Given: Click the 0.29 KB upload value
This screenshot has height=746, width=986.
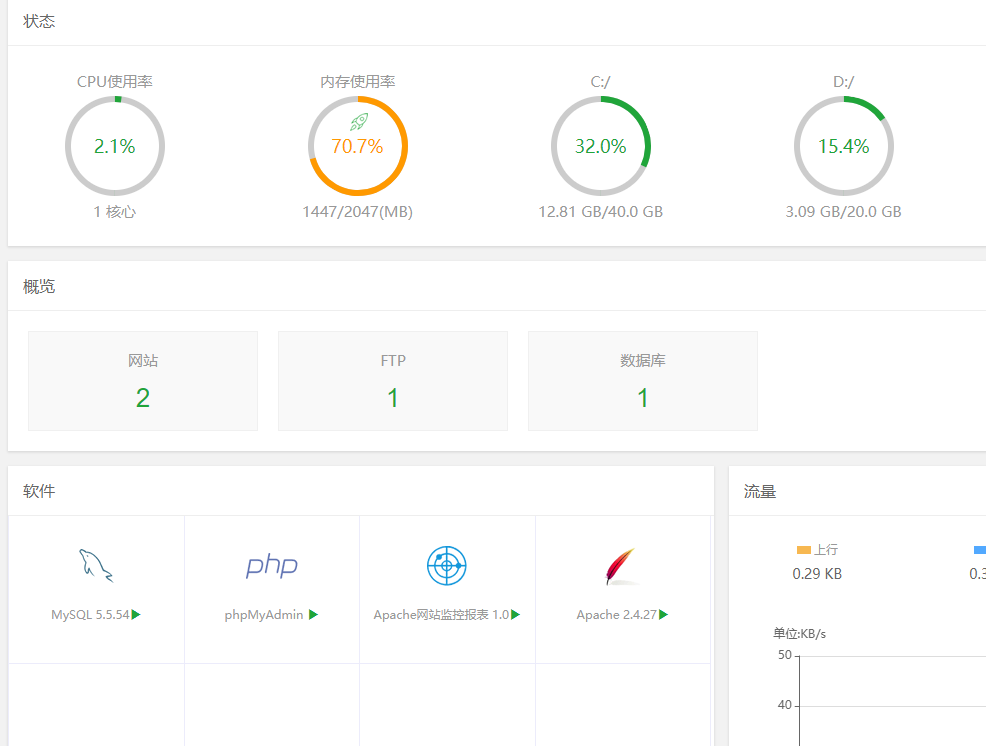Looking at the screenshot, I should 817,574.
